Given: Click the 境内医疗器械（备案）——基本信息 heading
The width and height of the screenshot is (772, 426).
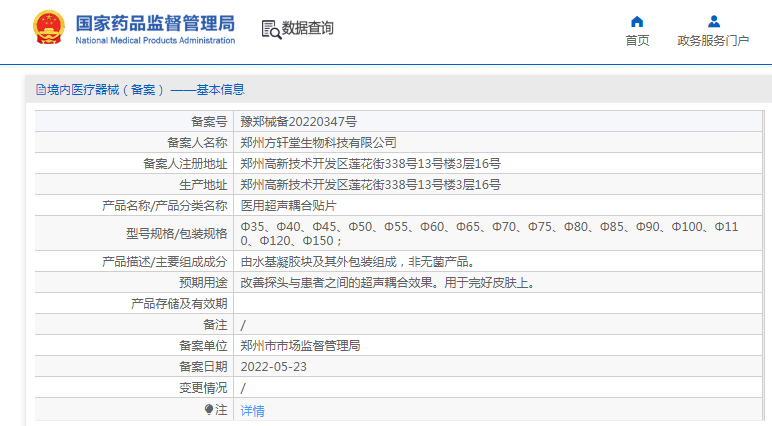Looking at the screenshot, I should (x=146, y=90).
